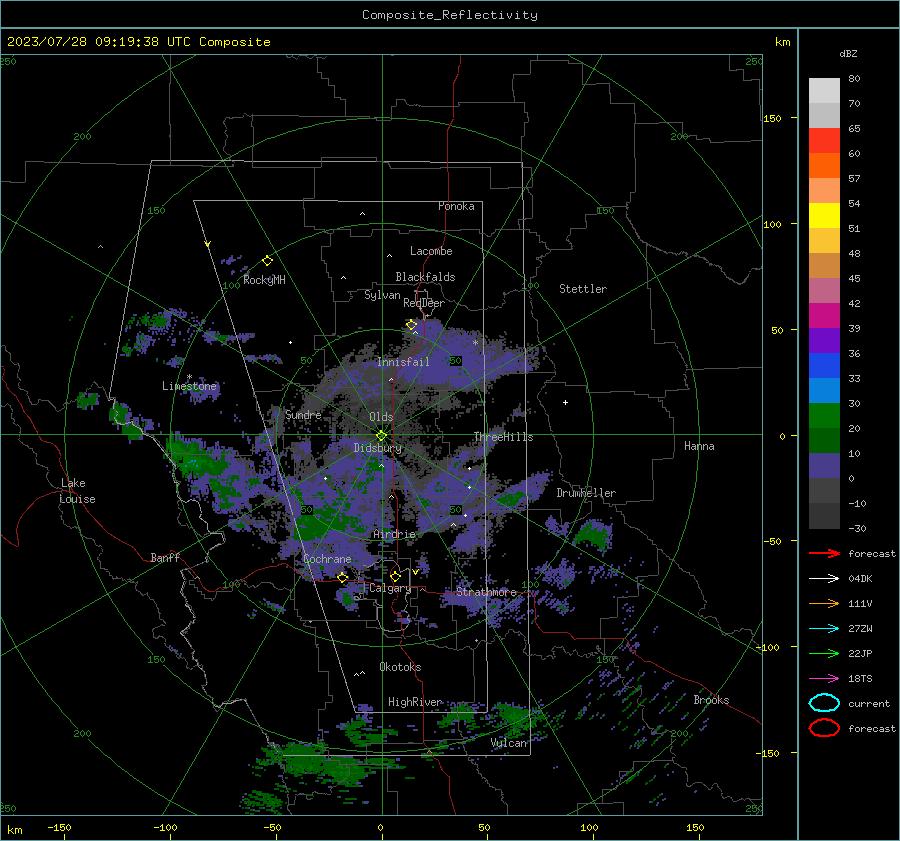Click the Stettler city label
Image resolution: width=900 pixels, height=841 pixels.
tap(583, 289)
